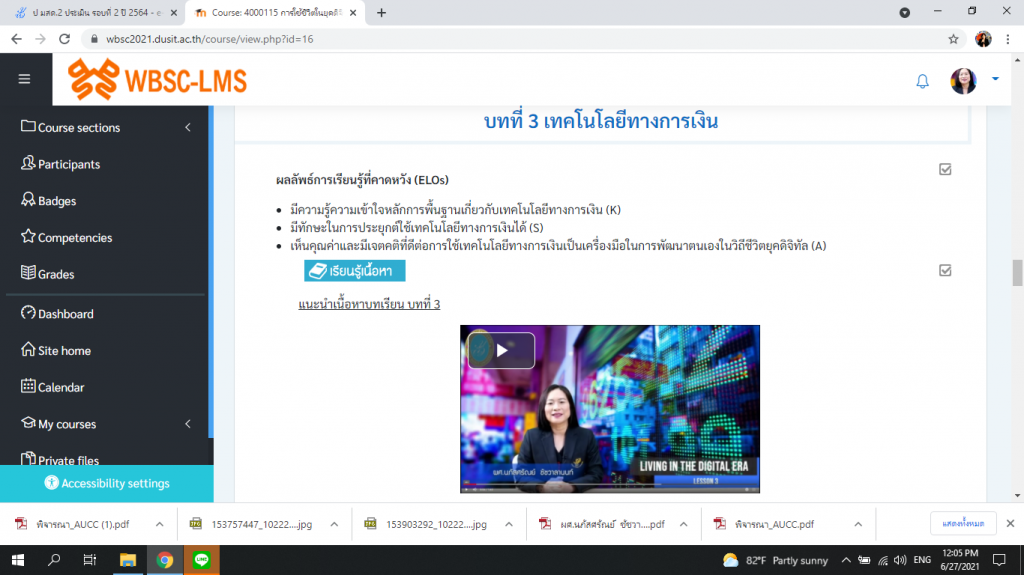This screenshot has height=575, width=1024.
Task: Open download พิจารณา_AUCC.pdf
Action: coord(764,524)
